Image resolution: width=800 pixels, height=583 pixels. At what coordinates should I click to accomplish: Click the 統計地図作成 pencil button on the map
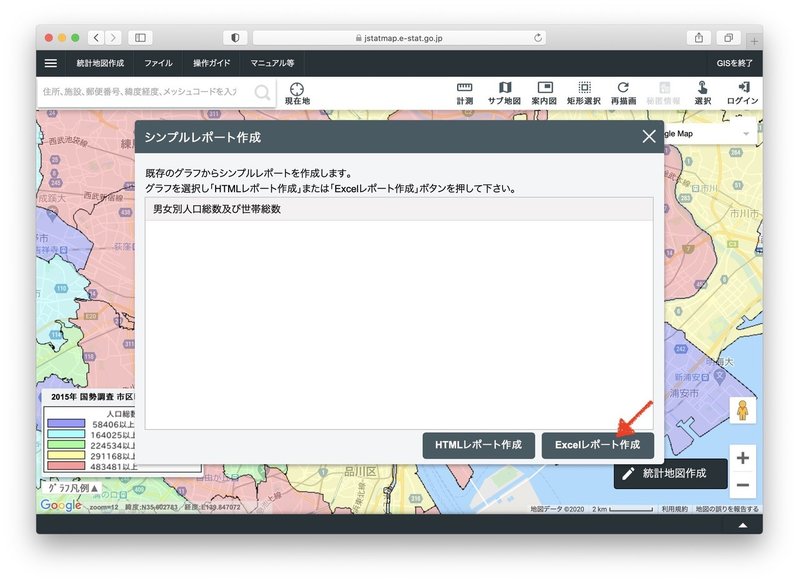click(670, 474)
